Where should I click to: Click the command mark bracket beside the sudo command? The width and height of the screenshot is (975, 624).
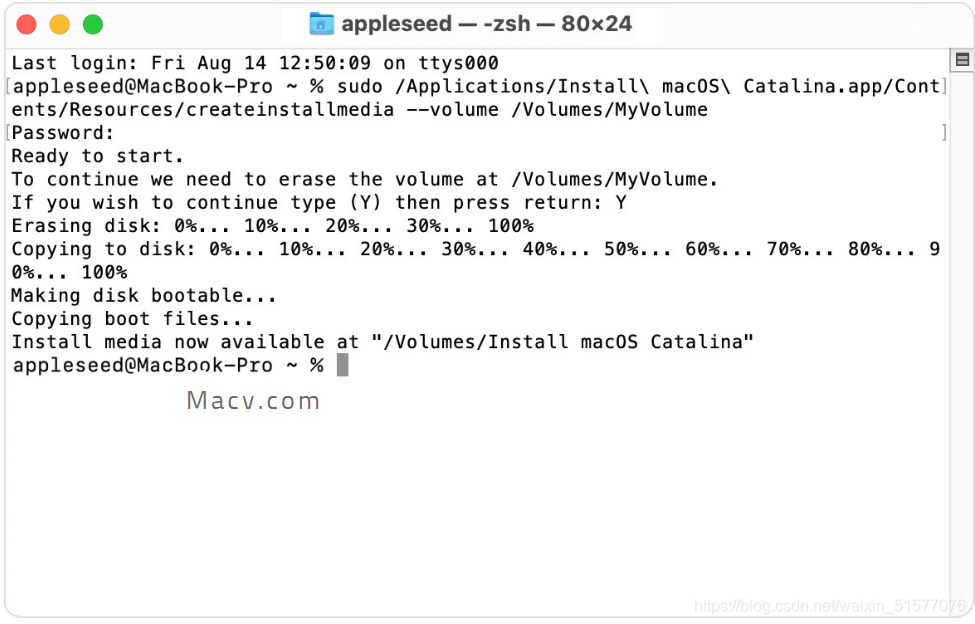(x=7, y=86)
